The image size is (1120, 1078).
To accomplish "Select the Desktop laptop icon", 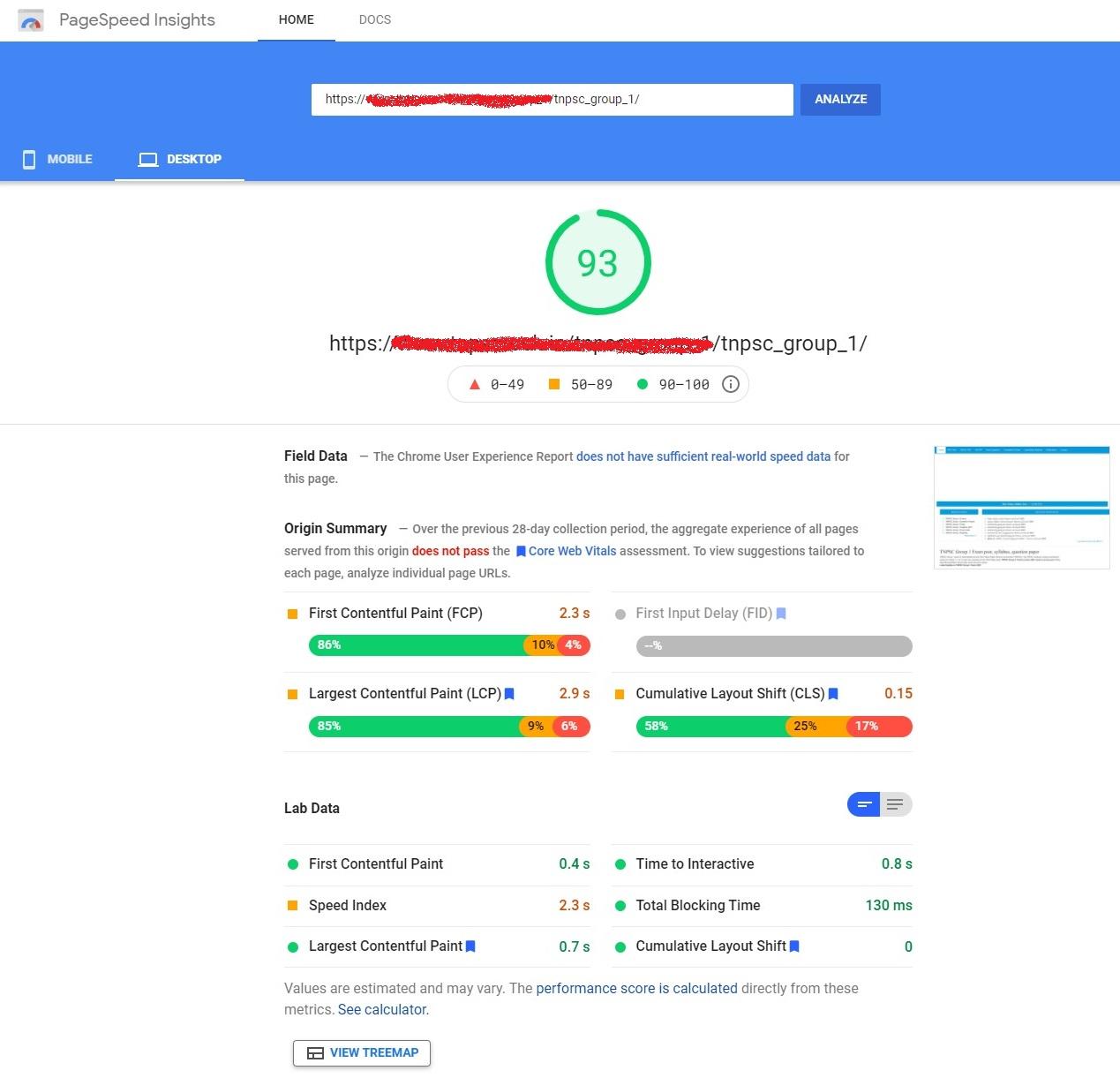I will [147, 159].
